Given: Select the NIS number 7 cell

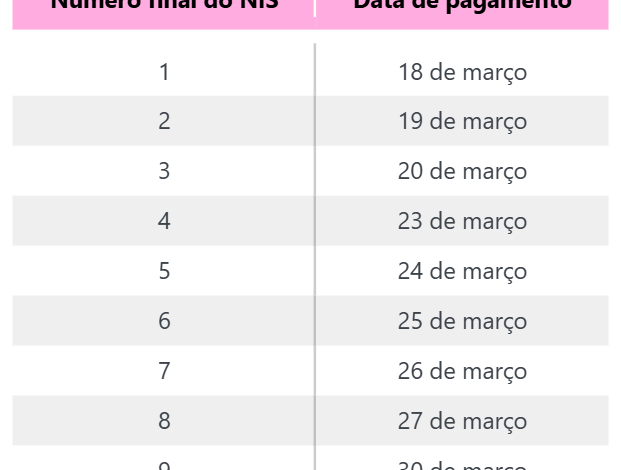Looking at the screenshot, I should coord(164,371).
